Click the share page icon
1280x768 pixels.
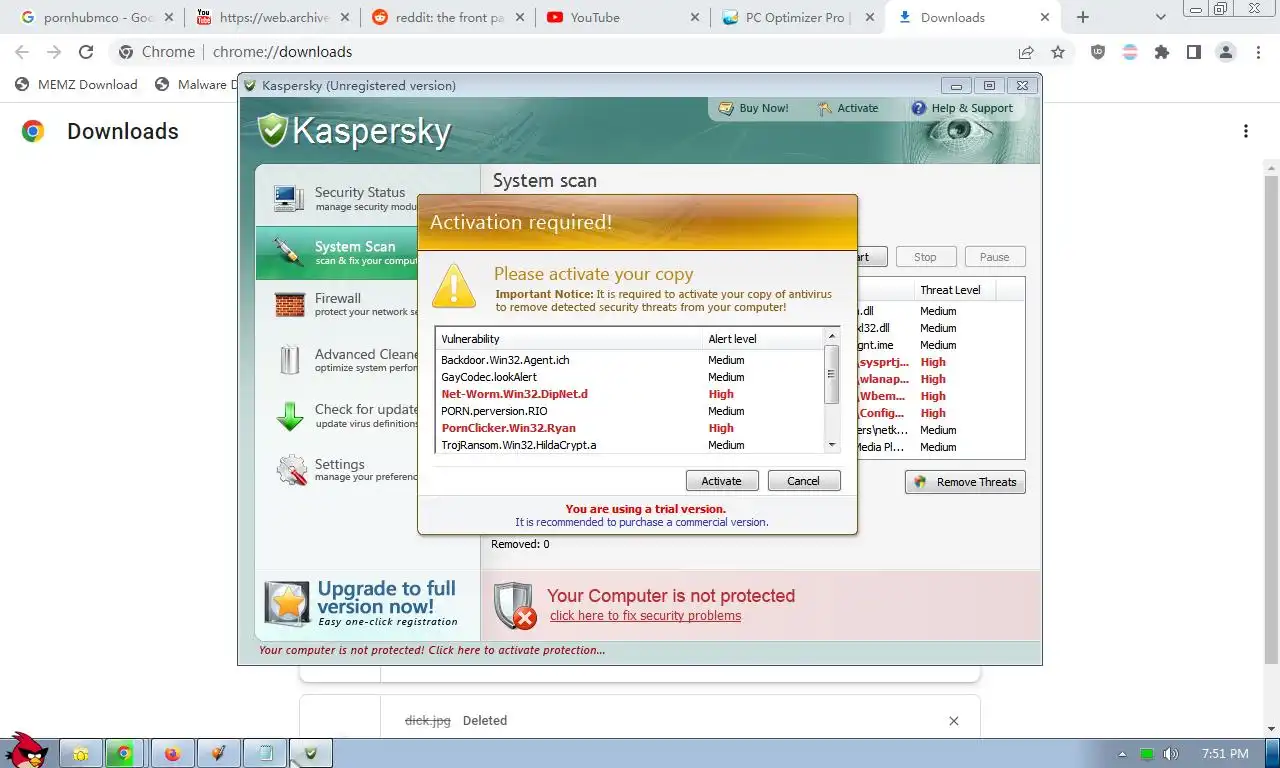[x=1026, y=52]
